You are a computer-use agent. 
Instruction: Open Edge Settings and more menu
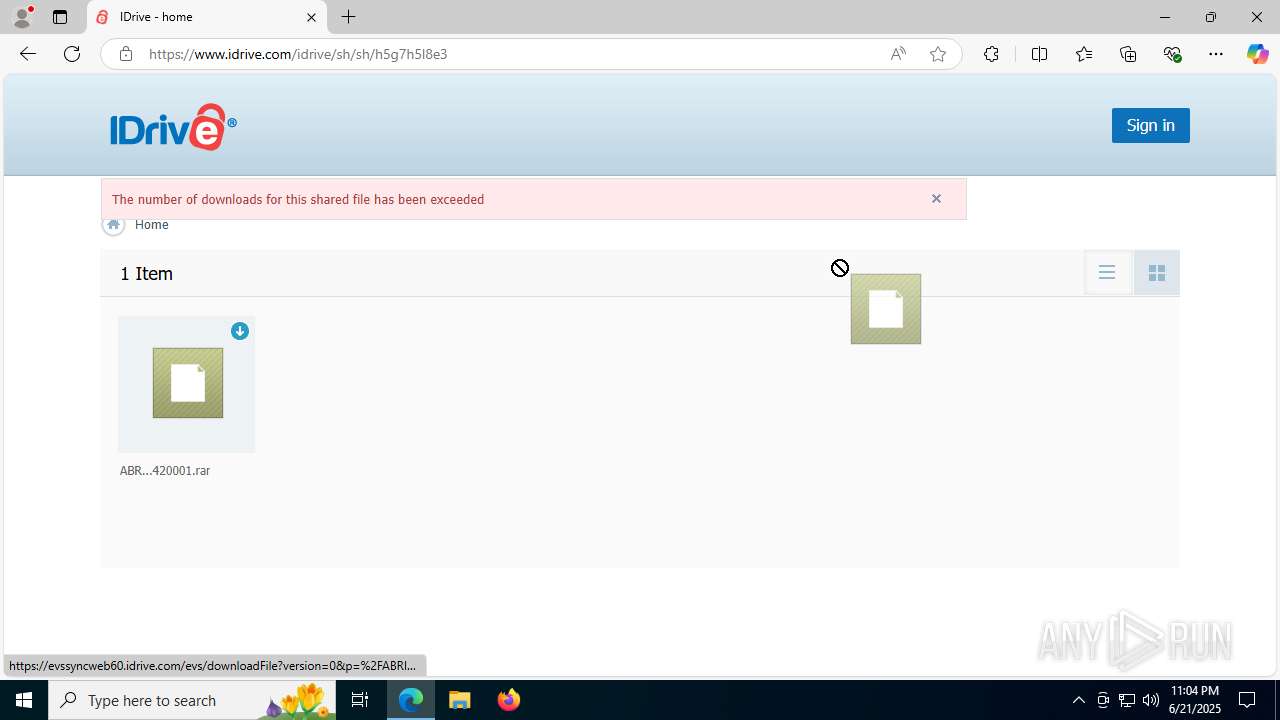[1216, 54]
